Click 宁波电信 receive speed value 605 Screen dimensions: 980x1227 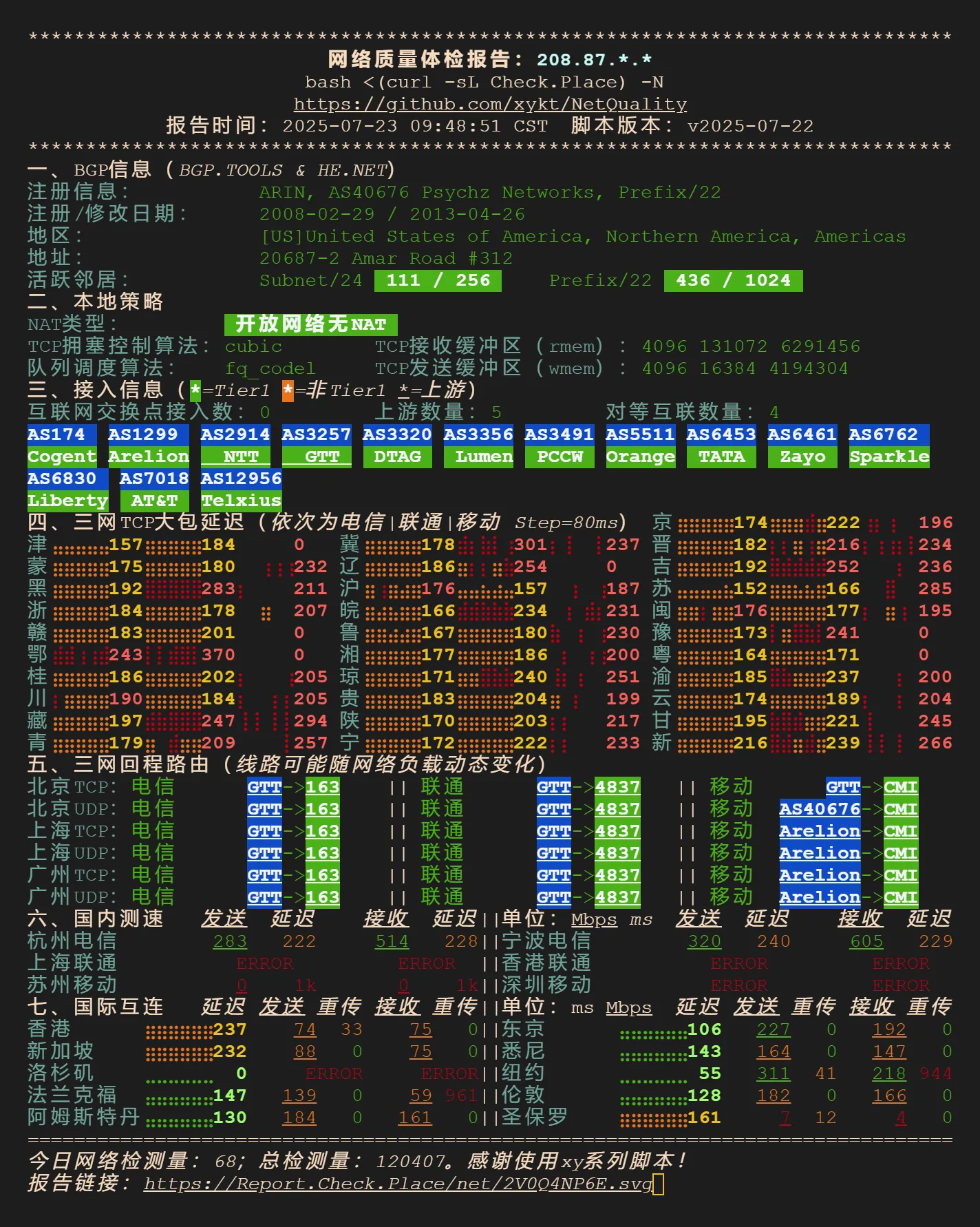coord(866,941)
